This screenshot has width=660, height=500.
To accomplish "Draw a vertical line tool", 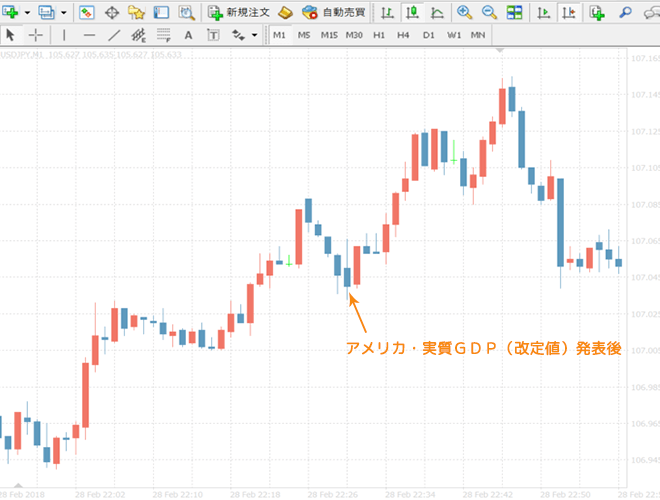I will coord(64,35).
